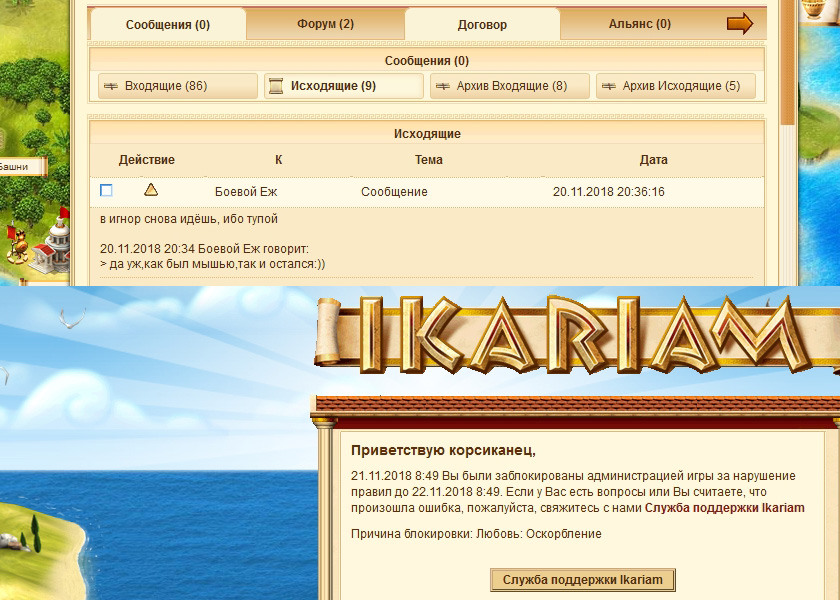This screenshot has height=600, width=840.
Task: Click the Башни label on the map
Action: (22, 167)
